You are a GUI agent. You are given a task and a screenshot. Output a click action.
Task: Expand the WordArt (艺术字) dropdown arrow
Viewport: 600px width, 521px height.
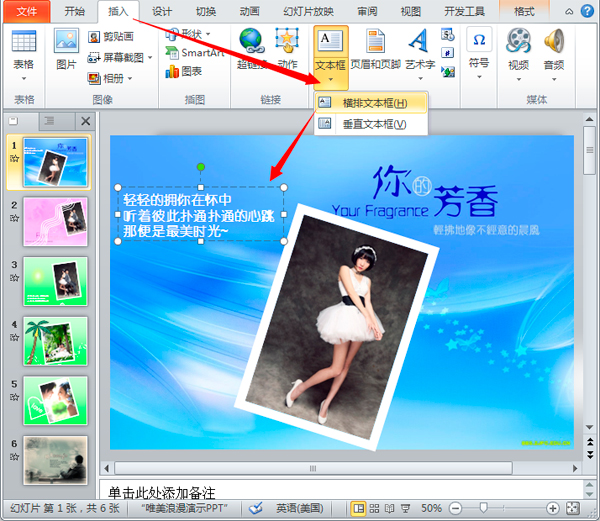coord(420,78)
